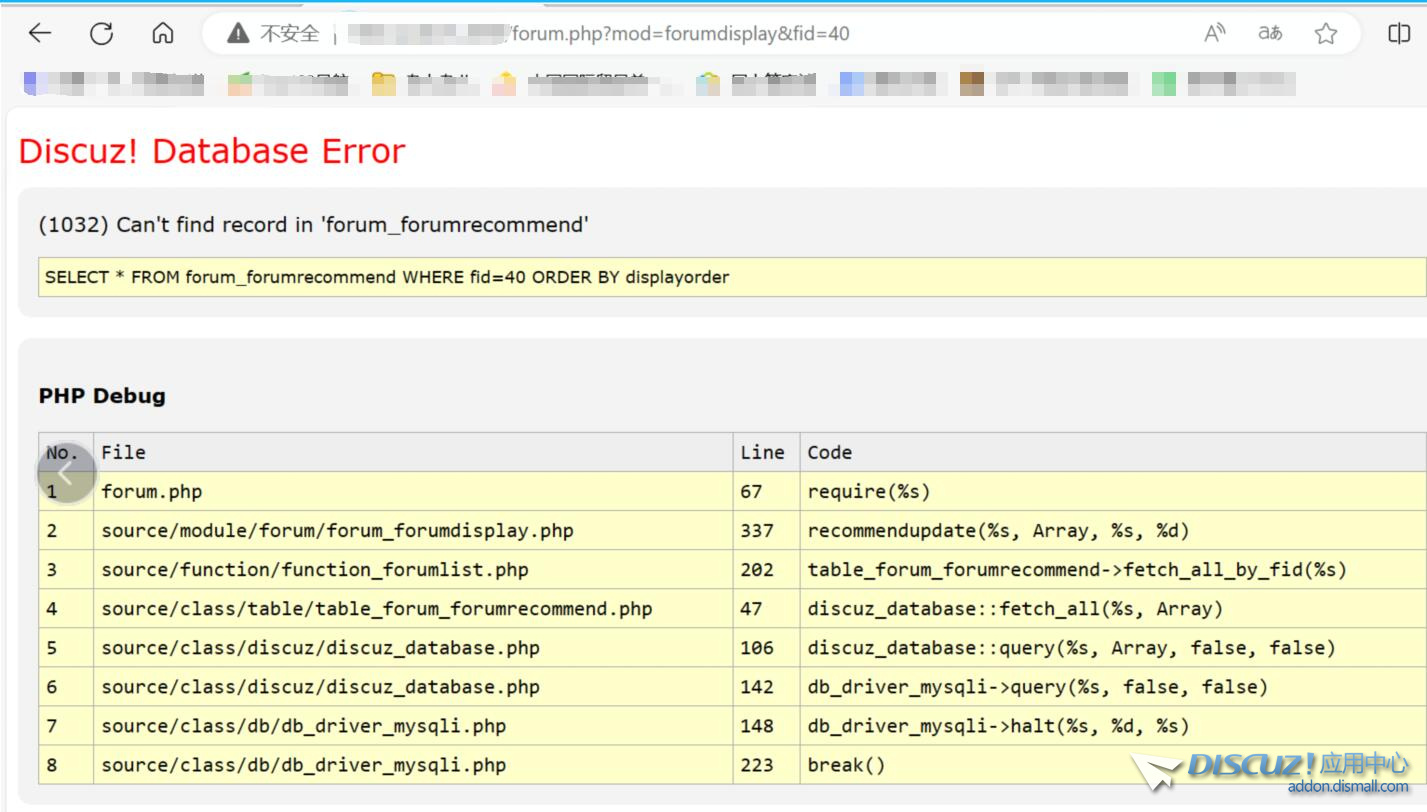Click the 'discuz_database::query(%s, Array, false, false)' cell
Screen dimensions: 1427x812
[x=1113, y=647]
